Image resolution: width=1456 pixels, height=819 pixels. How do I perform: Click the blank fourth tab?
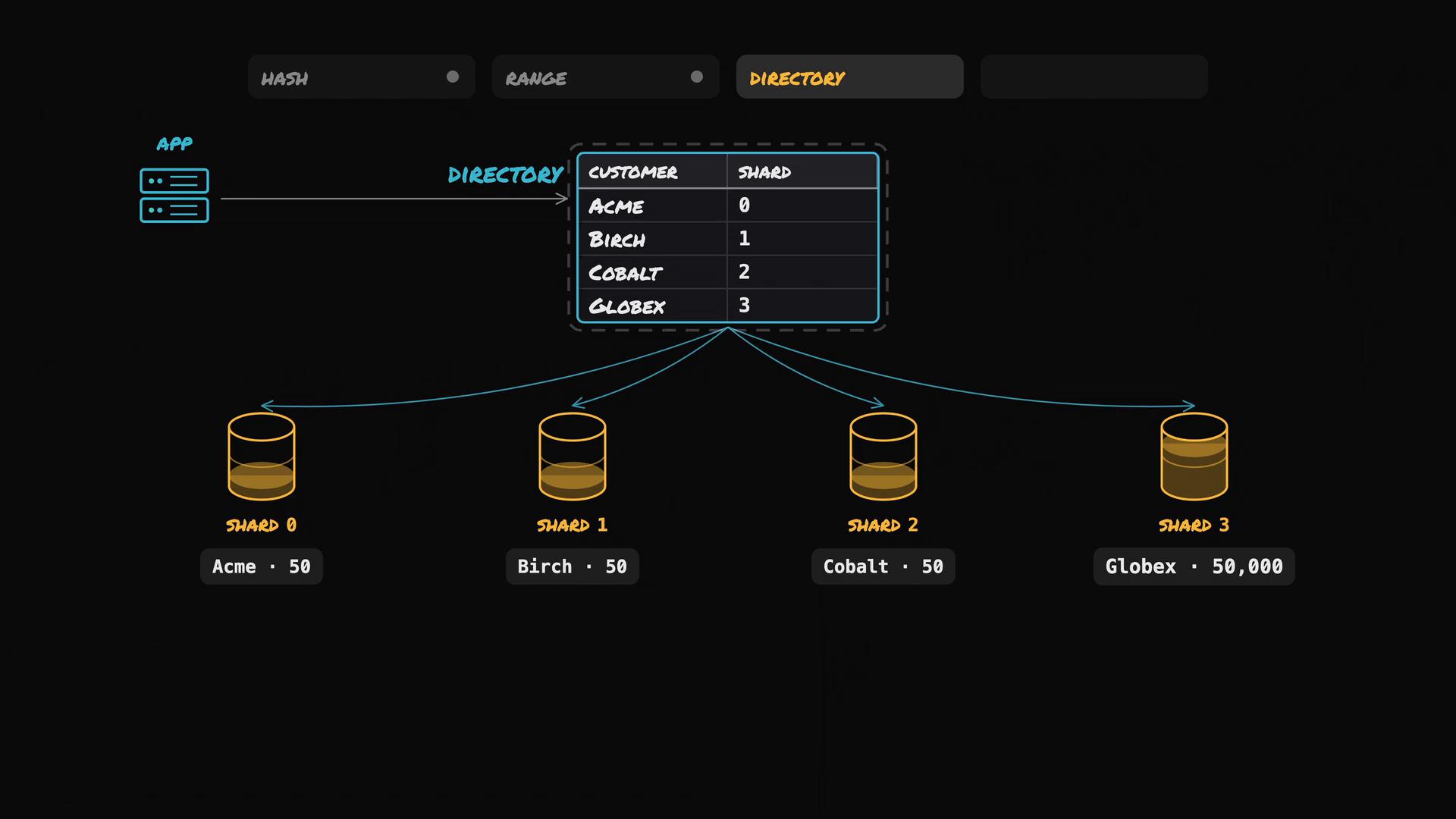(x=1094, y=77)
